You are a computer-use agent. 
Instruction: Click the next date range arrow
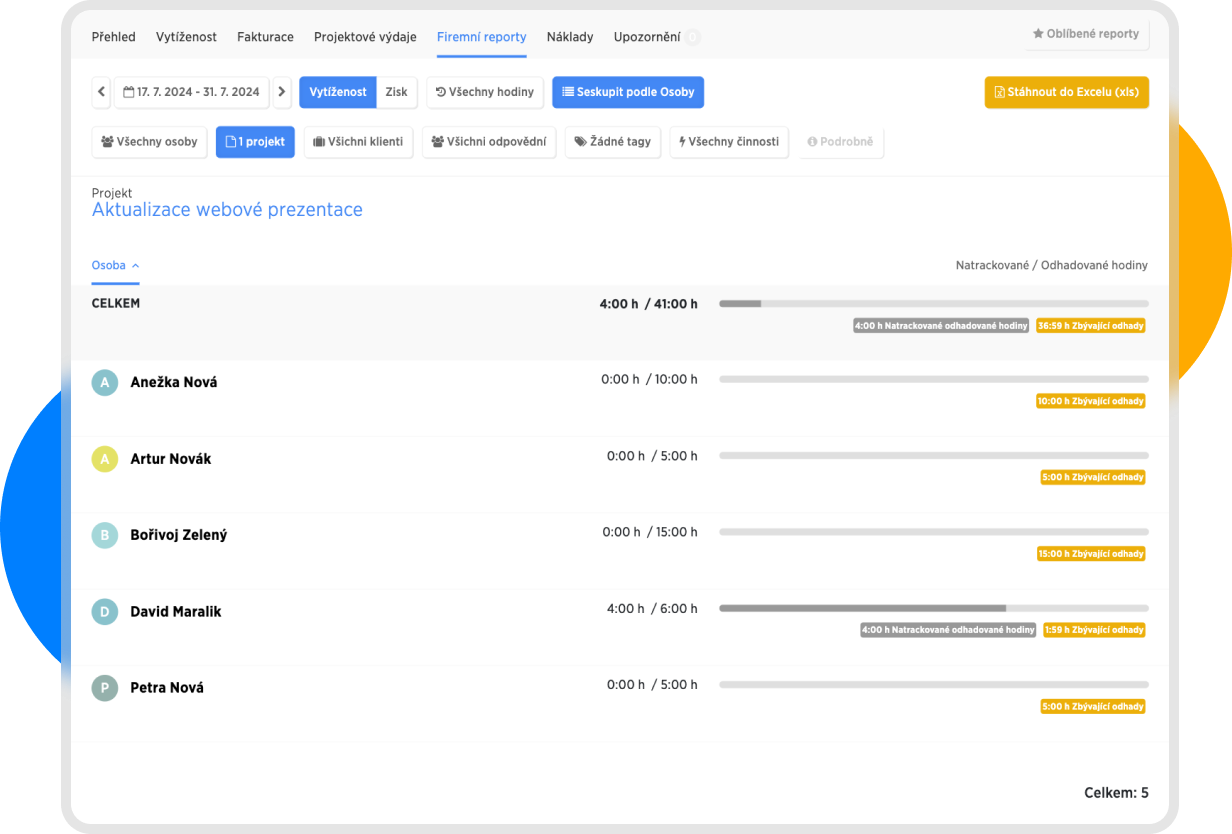[x=282, y=92]
